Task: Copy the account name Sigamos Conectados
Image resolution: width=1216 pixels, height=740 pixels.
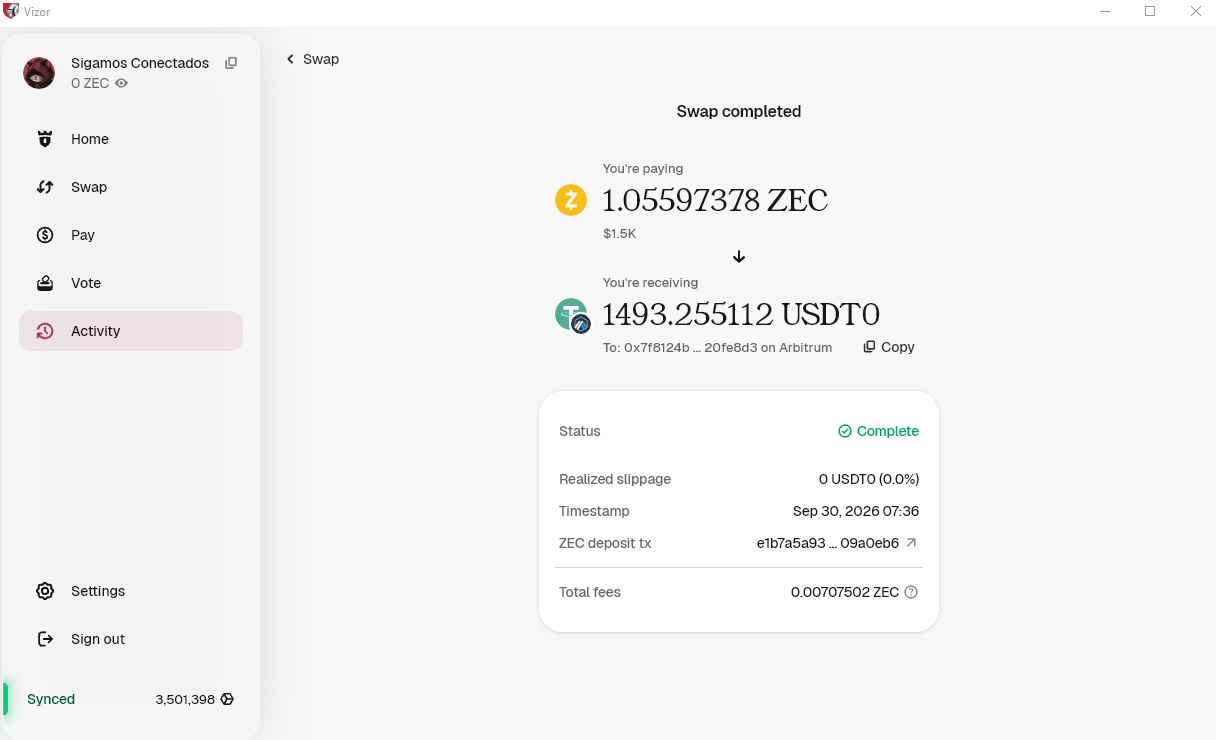Action: click(x=231, y=63)
